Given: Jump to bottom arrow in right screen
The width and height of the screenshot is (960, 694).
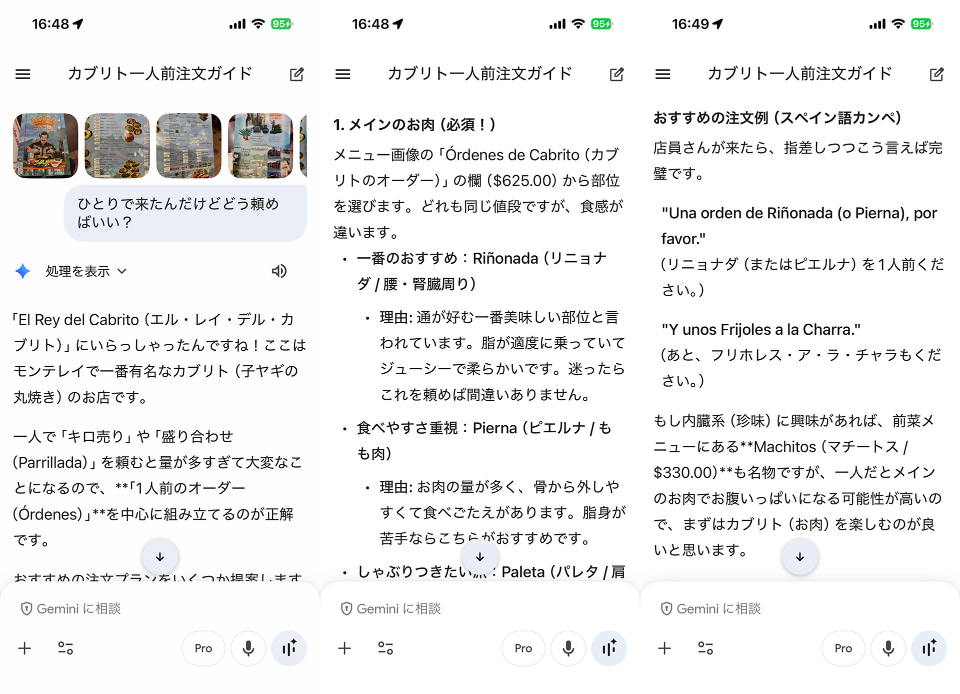Looking at the screenshot, I should point(800,557).
